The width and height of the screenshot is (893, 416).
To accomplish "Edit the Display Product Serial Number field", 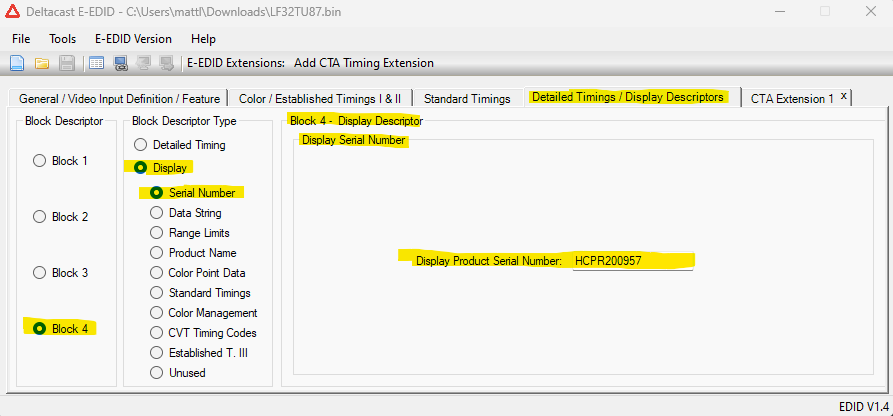I will coord(632,261).
